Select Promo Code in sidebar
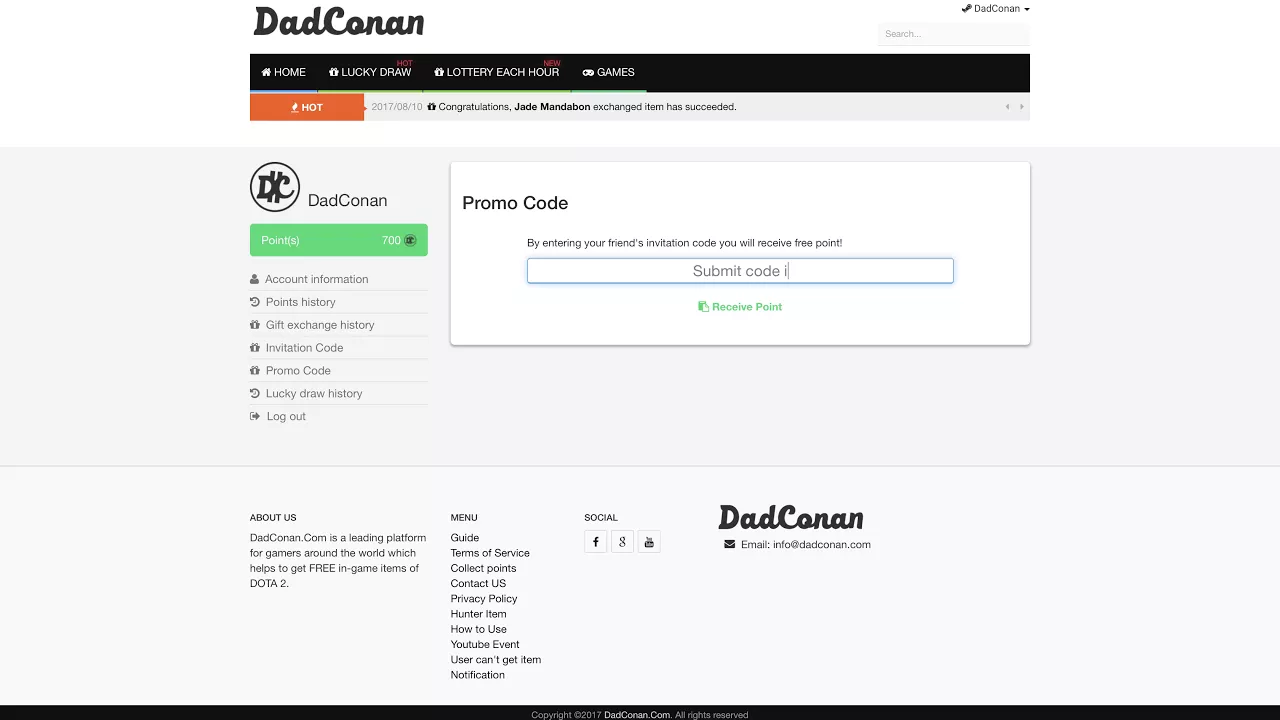1280x720 pixels. 298,371
